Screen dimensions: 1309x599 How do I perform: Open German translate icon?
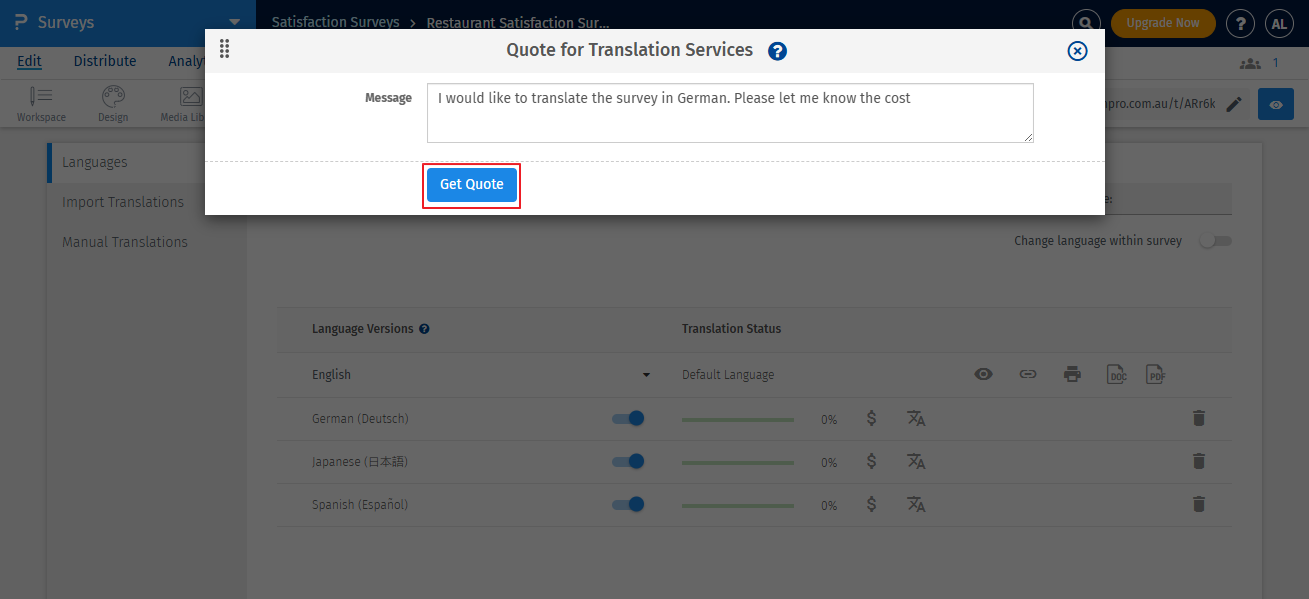pyautogui.click(x=916, y=418)
